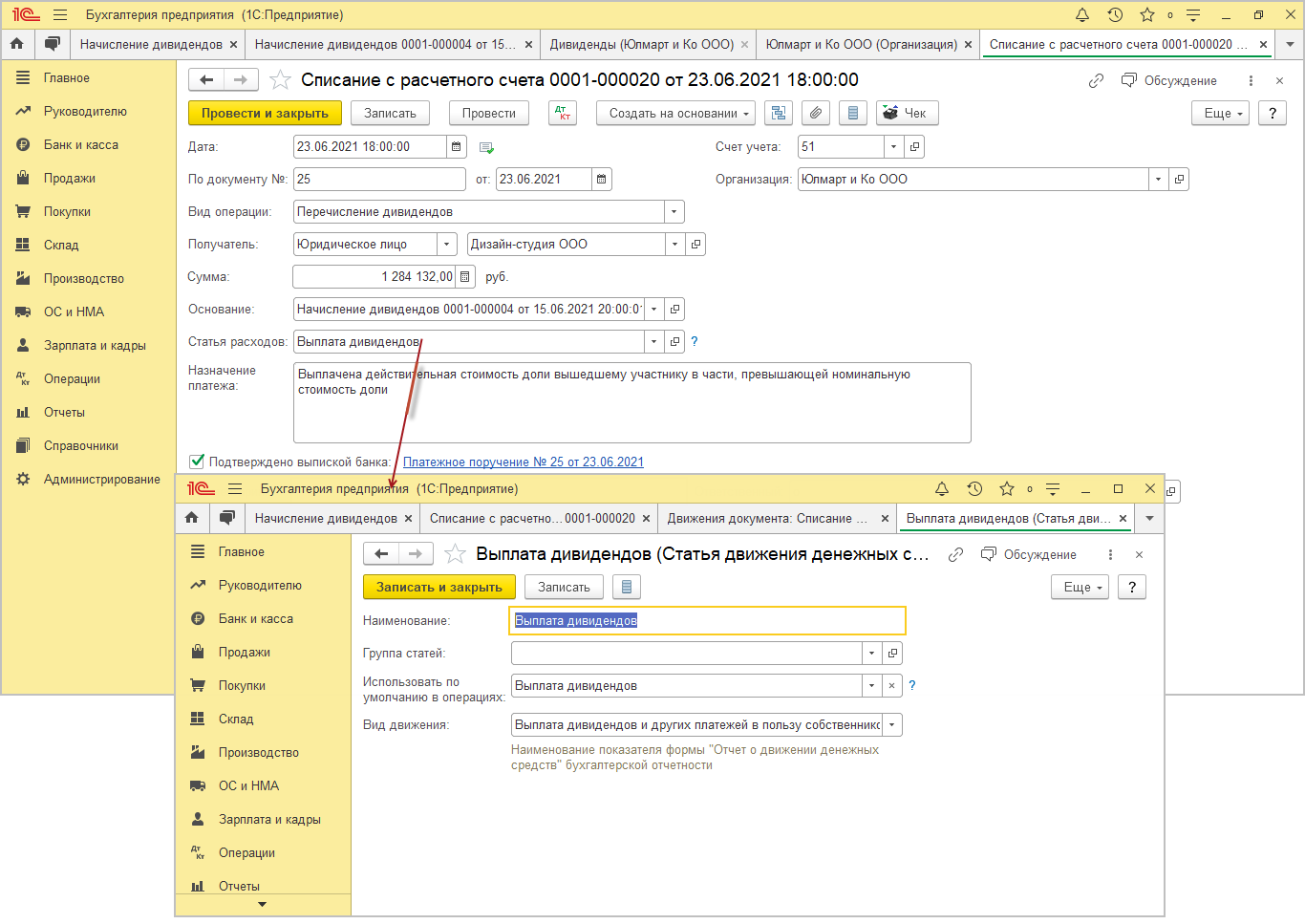Open Дизайн-студия ООО recipient card
This screenshot has height=924, width=1305.
695,244
